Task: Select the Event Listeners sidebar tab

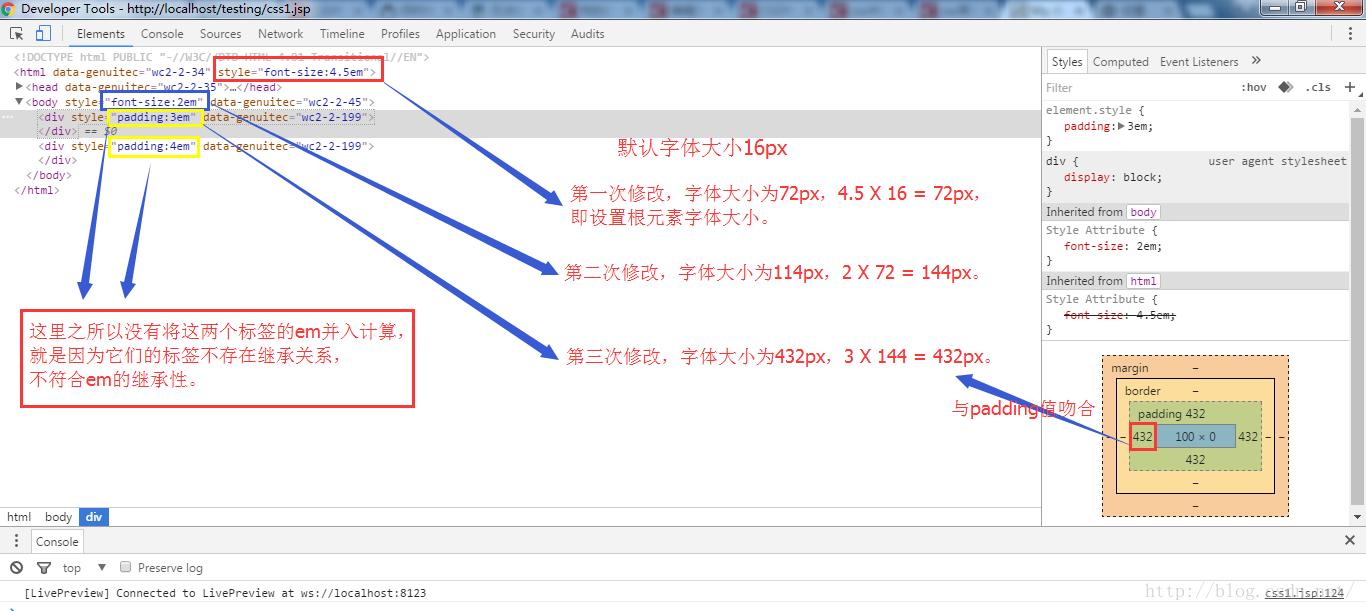Action: [1199, 61]
